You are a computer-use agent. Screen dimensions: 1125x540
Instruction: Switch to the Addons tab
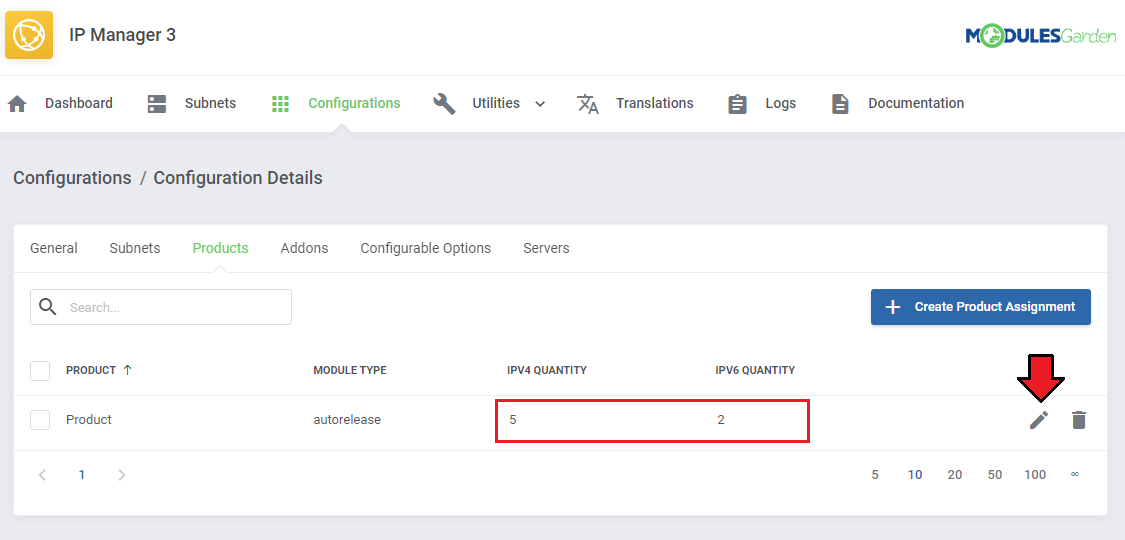[x=304, y=248]
